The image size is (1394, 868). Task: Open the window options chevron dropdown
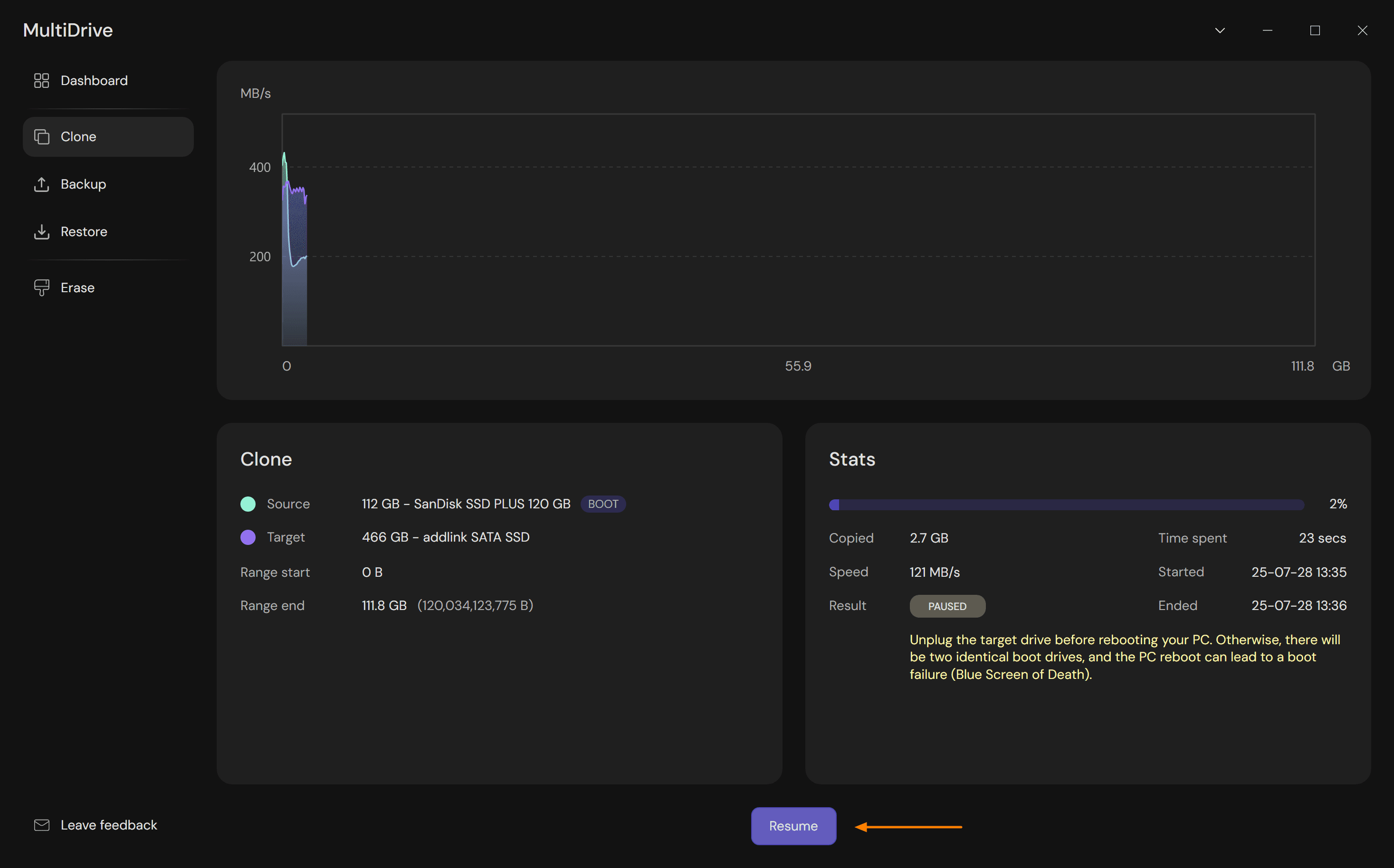[x=1220, y=30]
